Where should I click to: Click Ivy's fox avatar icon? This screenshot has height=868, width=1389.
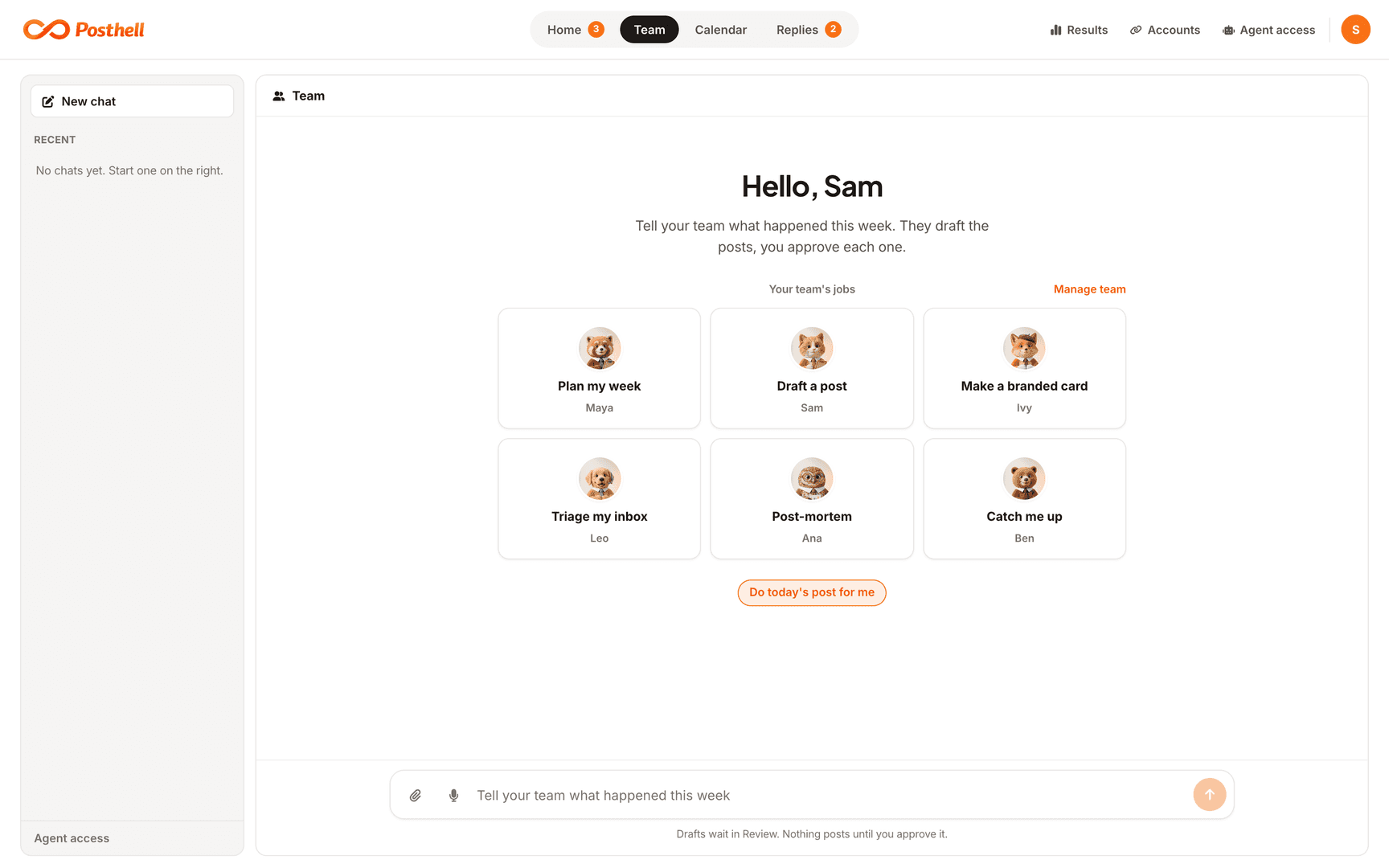pos(1024,348)
